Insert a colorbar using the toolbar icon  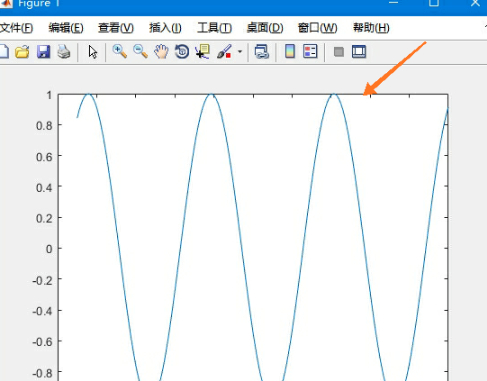coord(290,52)
